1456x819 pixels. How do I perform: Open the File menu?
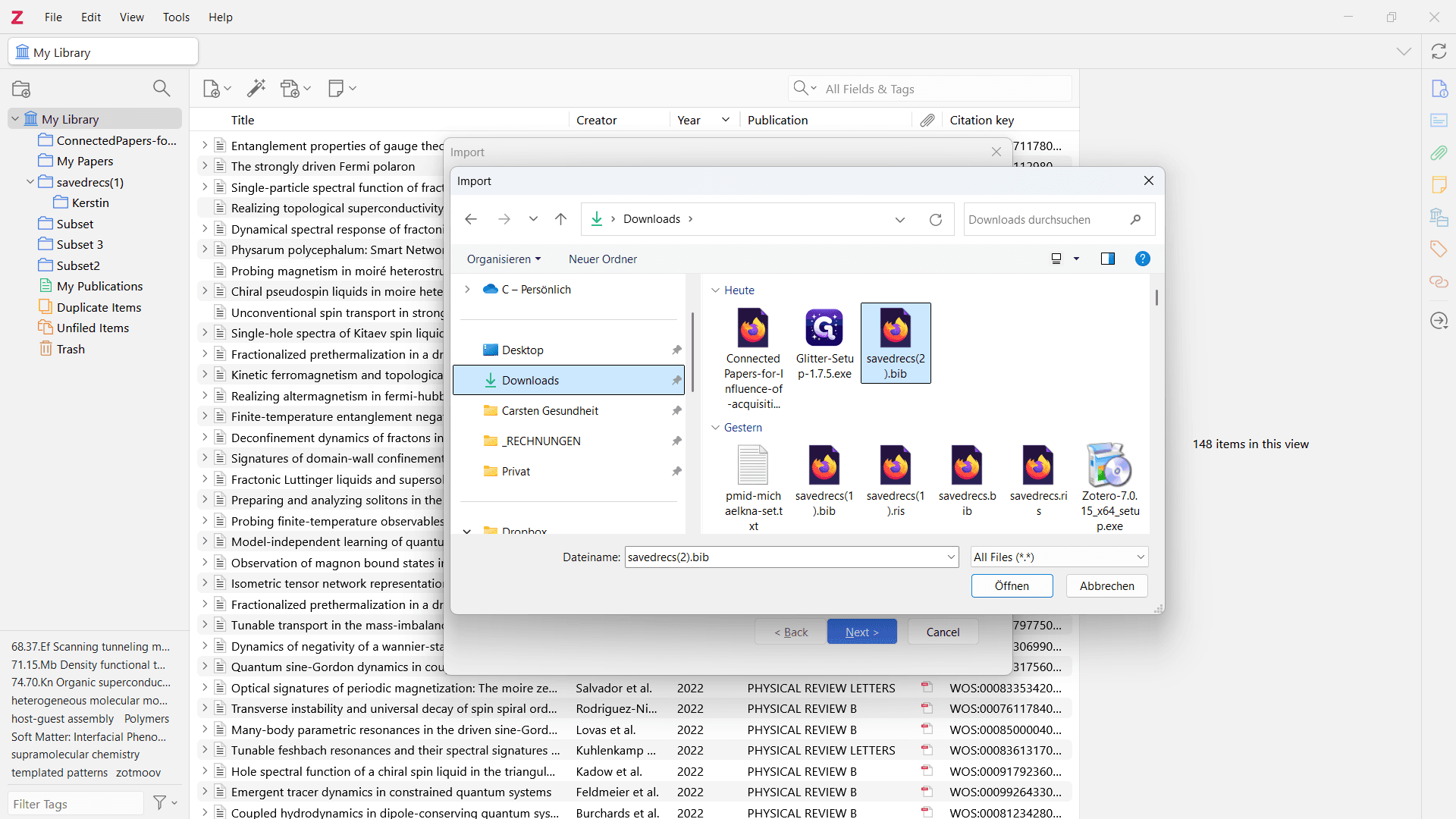[x=53, y=17]
